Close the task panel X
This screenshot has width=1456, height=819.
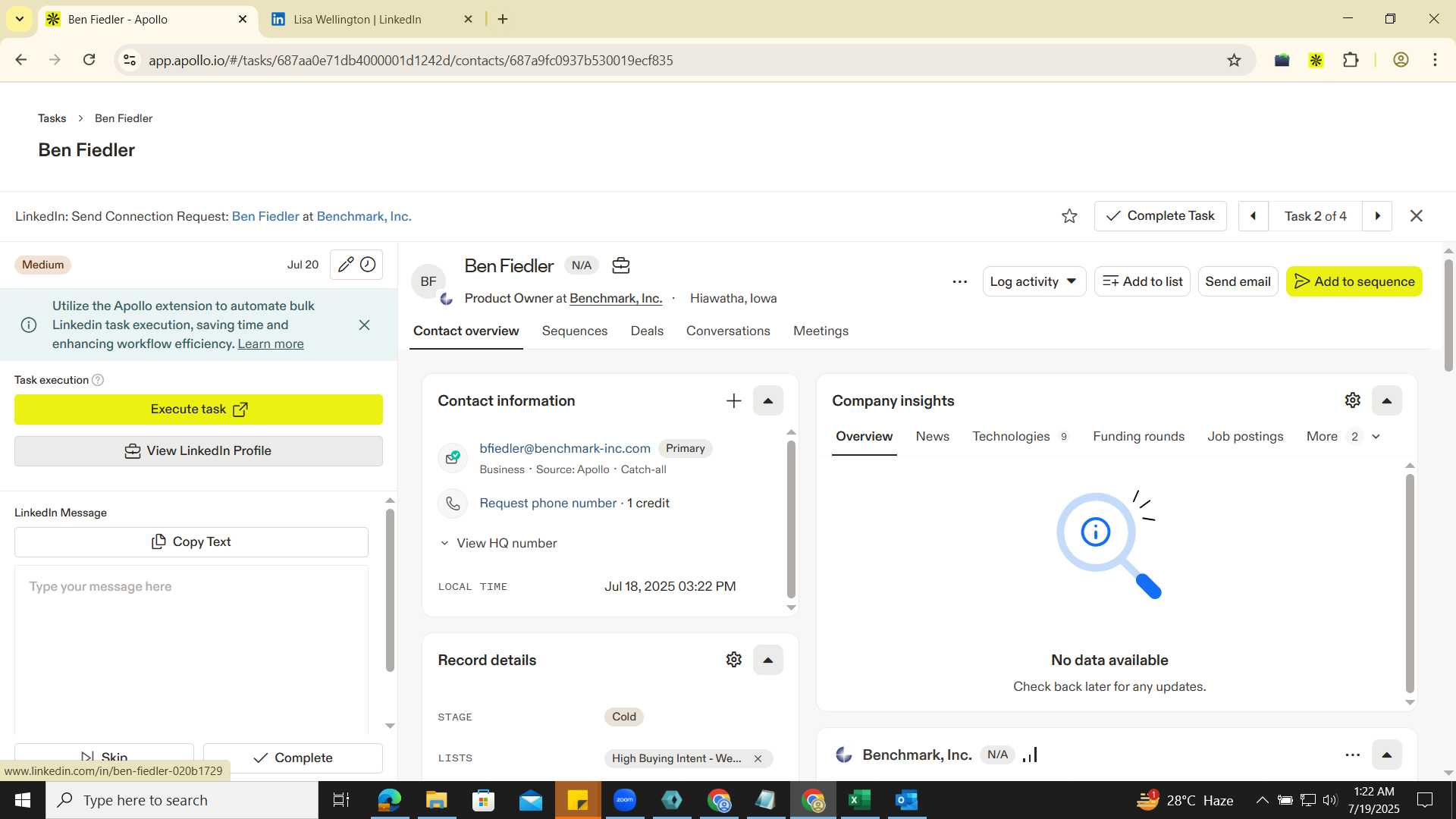(x=1416, y=216)
